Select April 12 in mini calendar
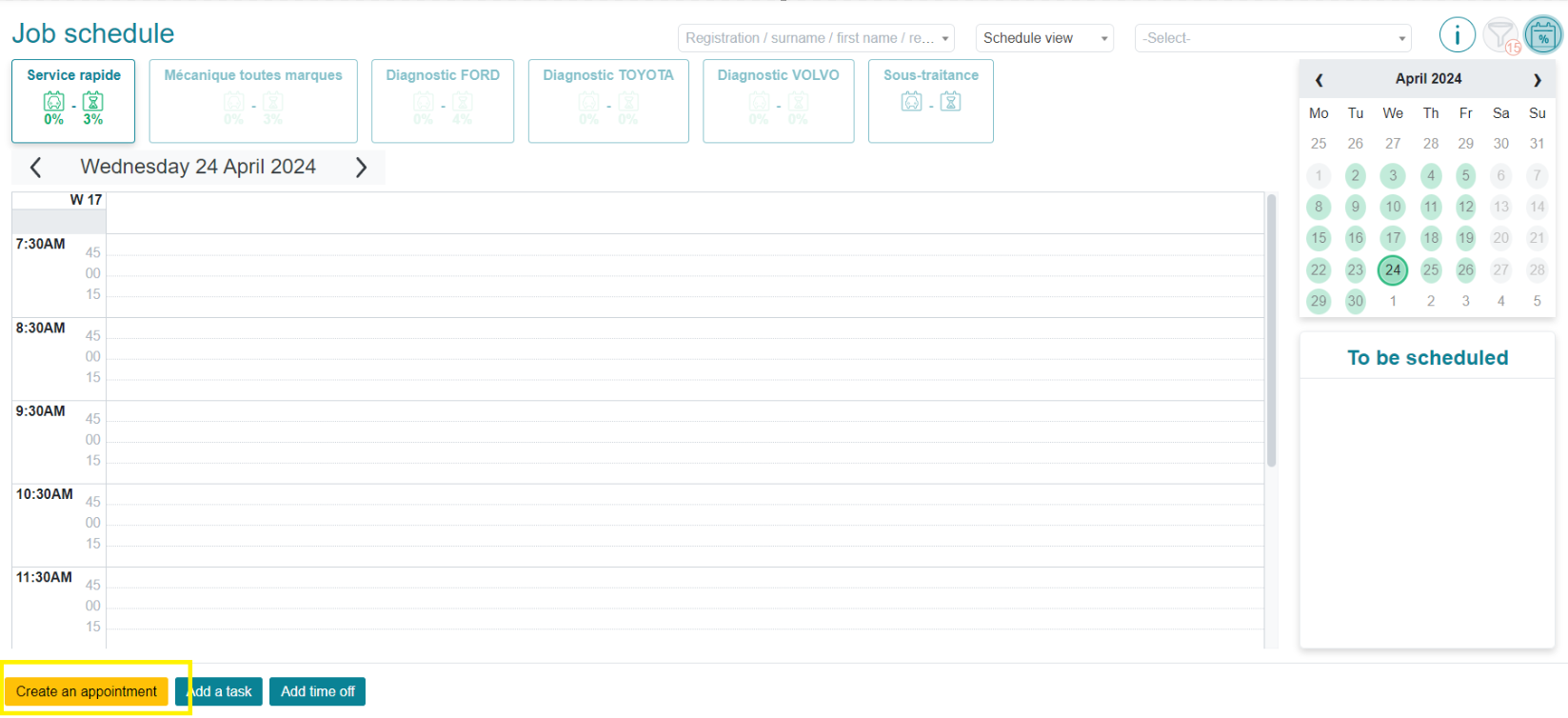The width and height of the screenshot is (1568, 718). (1466, 207)
